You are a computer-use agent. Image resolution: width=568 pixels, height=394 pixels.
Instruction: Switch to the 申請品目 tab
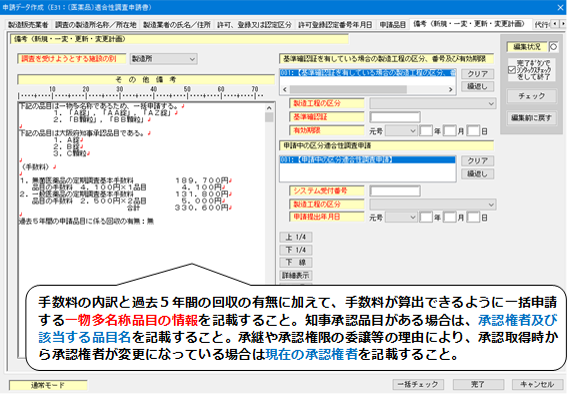pyautogui.click(x=393, y=25)
